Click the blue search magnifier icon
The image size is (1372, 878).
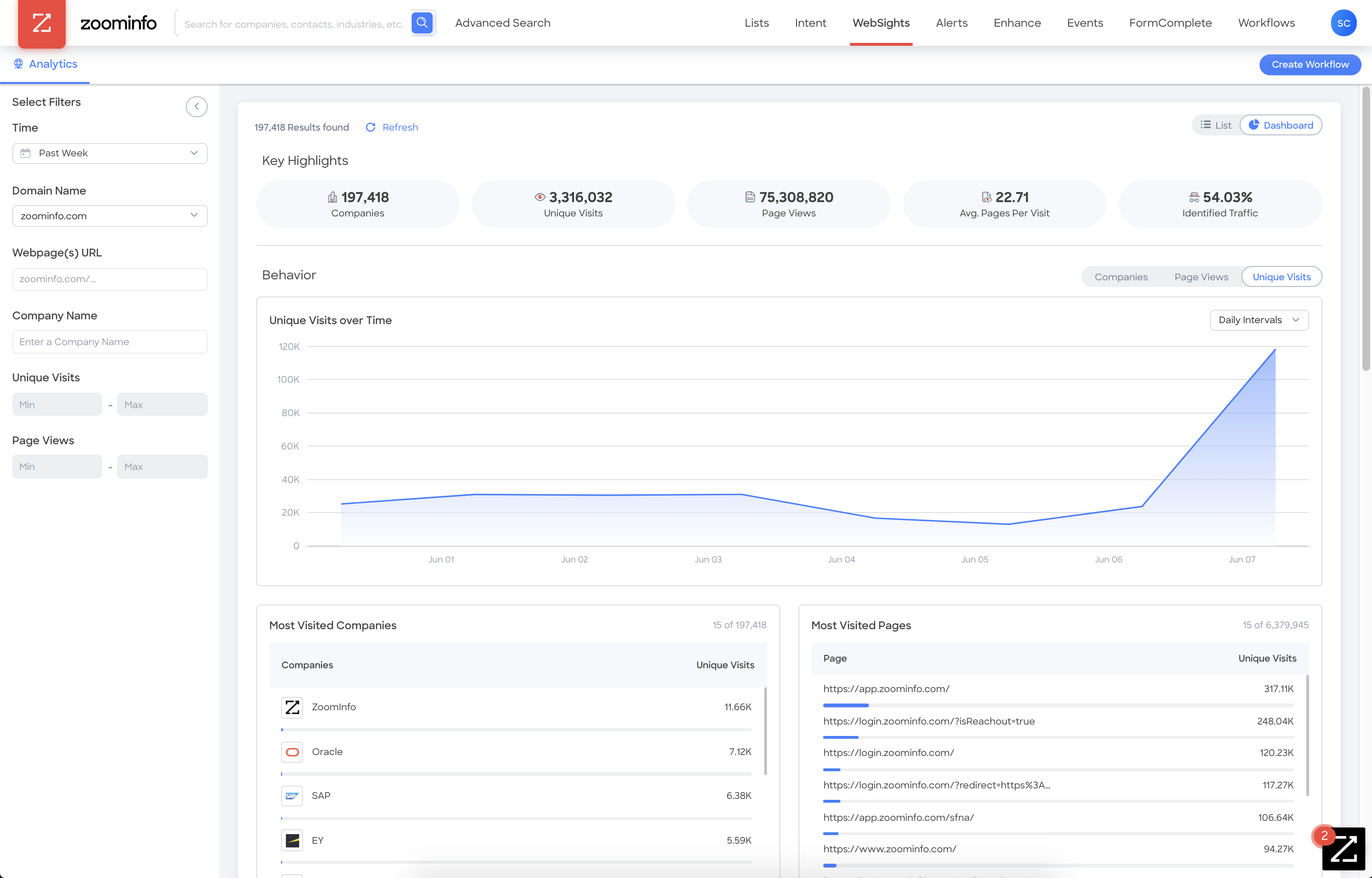422,23
